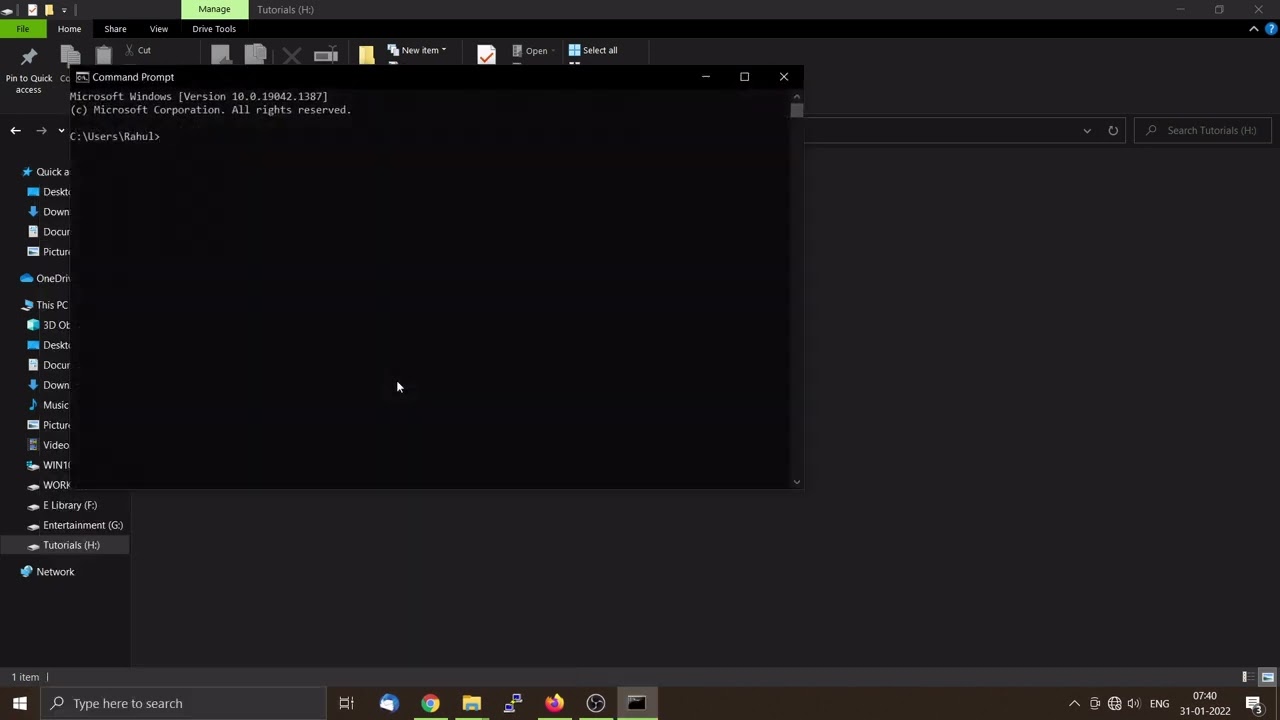Collapse the Explorer ribbon with the chevron
This screenshot has height=720, width=1280.
tap(1254, 29)
